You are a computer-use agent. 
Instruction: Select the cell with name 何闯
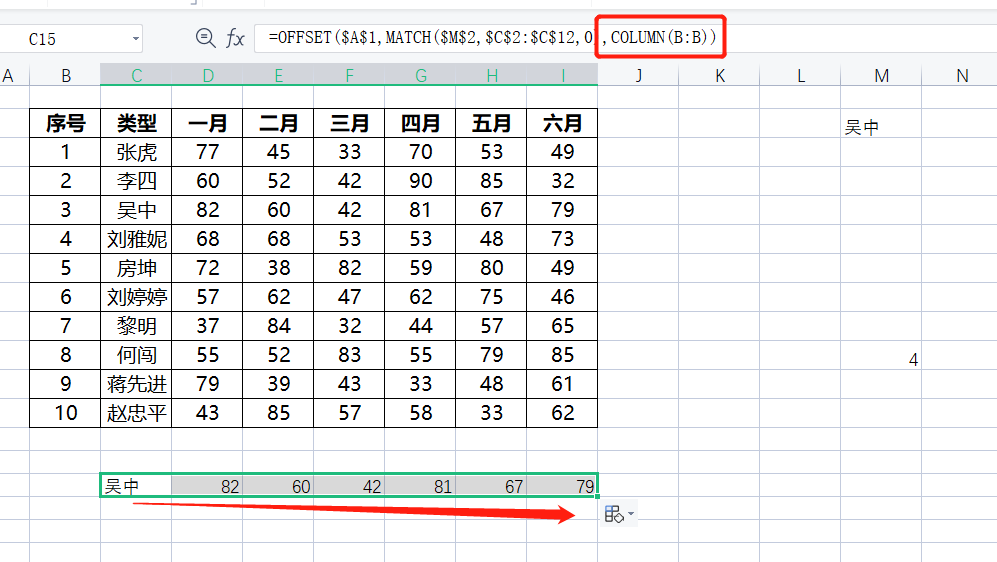tap(136, 355)
